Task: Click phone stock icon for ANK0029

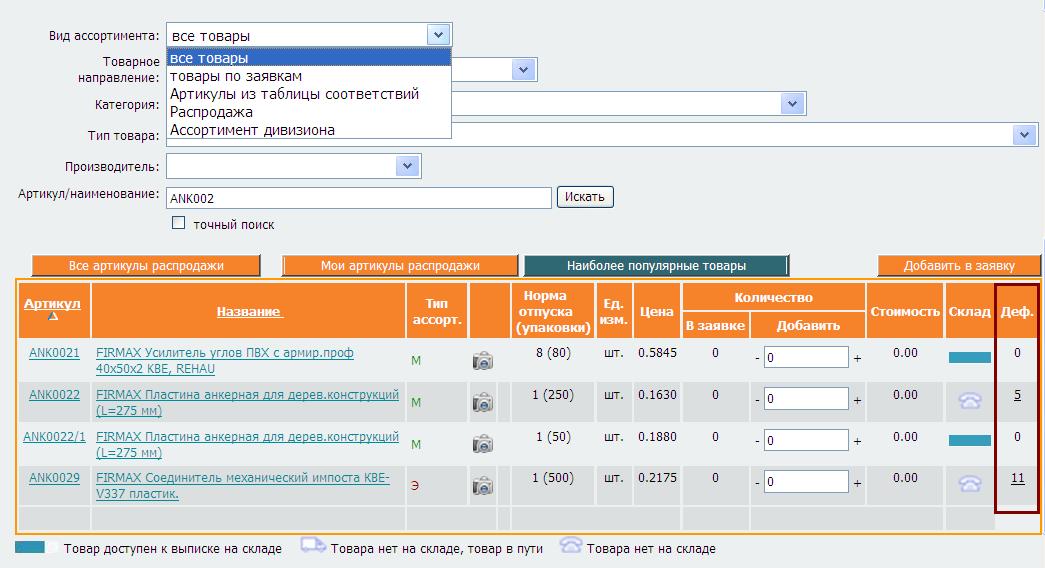Action: (969, 484)
